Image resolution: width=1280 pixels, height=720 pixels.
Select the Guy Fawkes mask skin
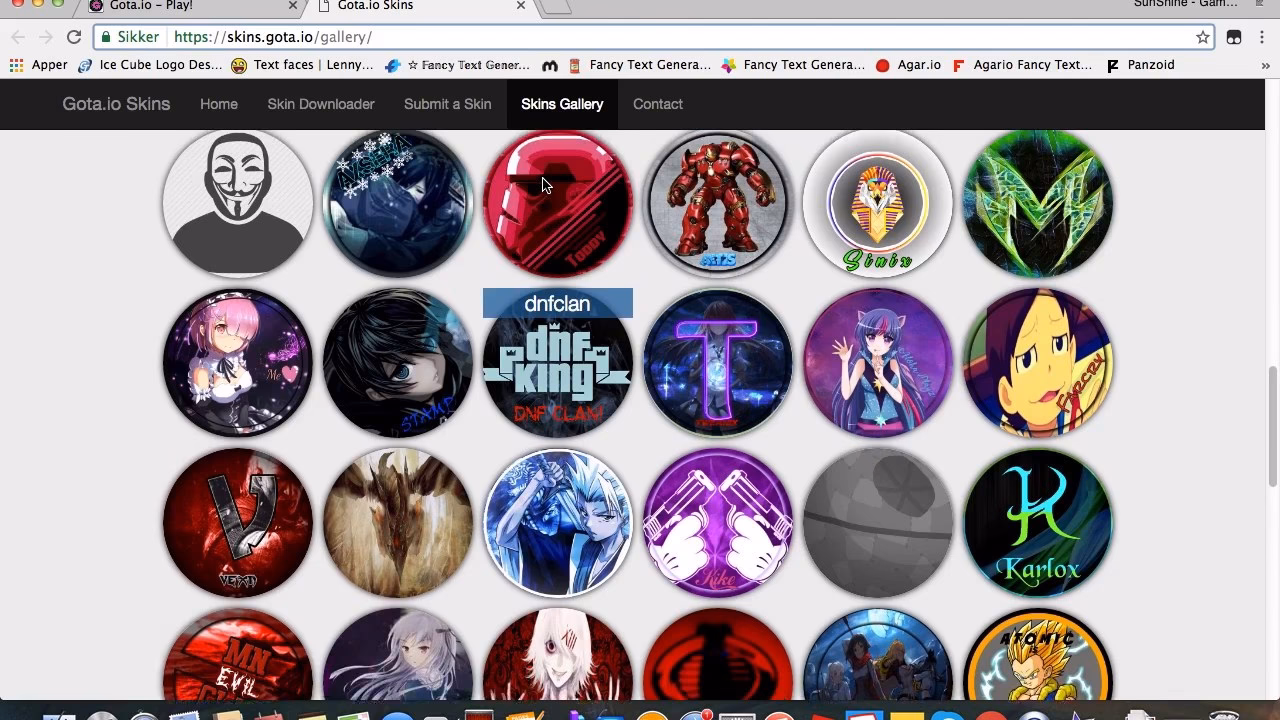click(238, 203)
